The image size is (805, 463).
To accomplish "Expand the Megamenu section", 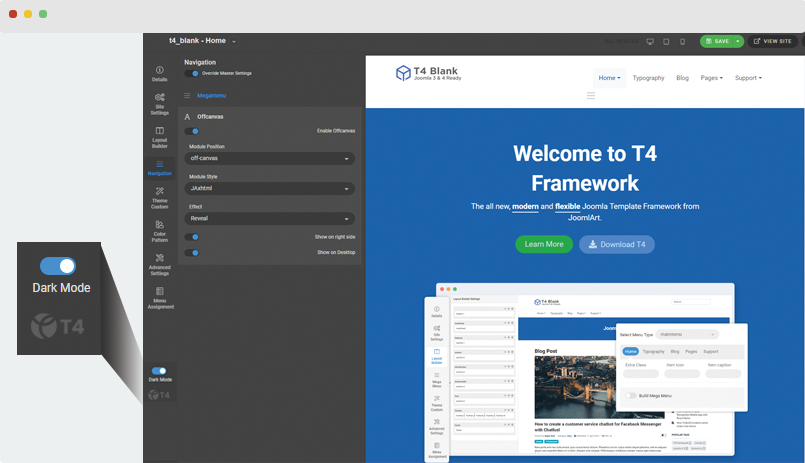I will [x=211, y=95].
